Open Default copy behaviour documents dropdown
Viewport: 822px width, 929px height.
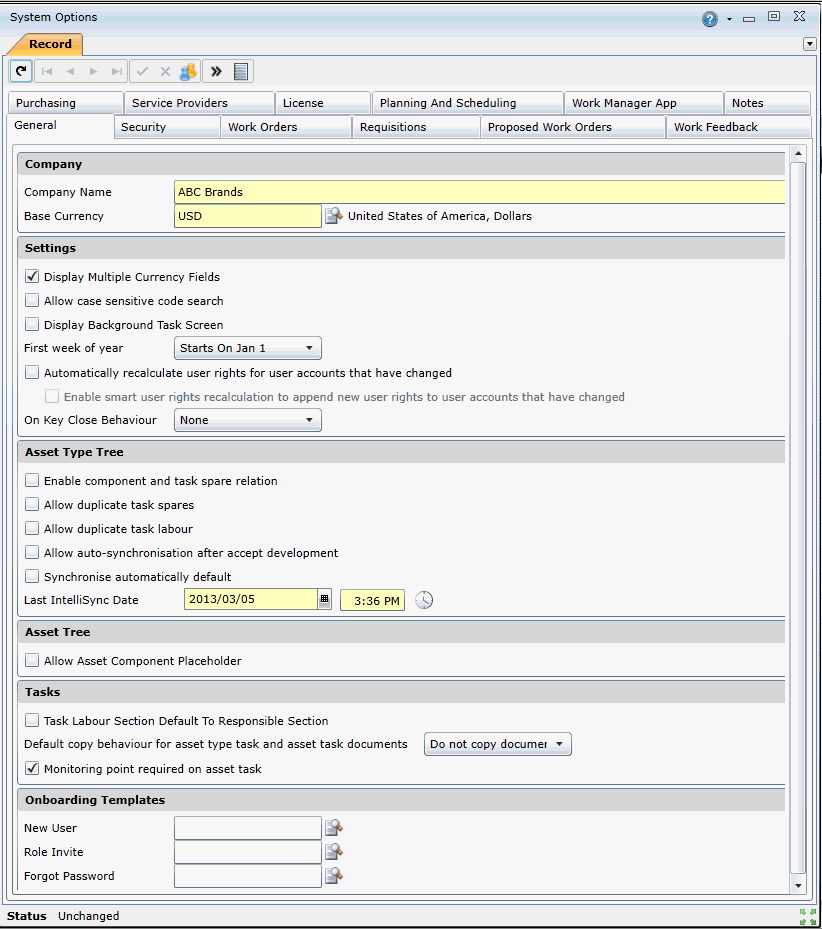click(498, 744)
